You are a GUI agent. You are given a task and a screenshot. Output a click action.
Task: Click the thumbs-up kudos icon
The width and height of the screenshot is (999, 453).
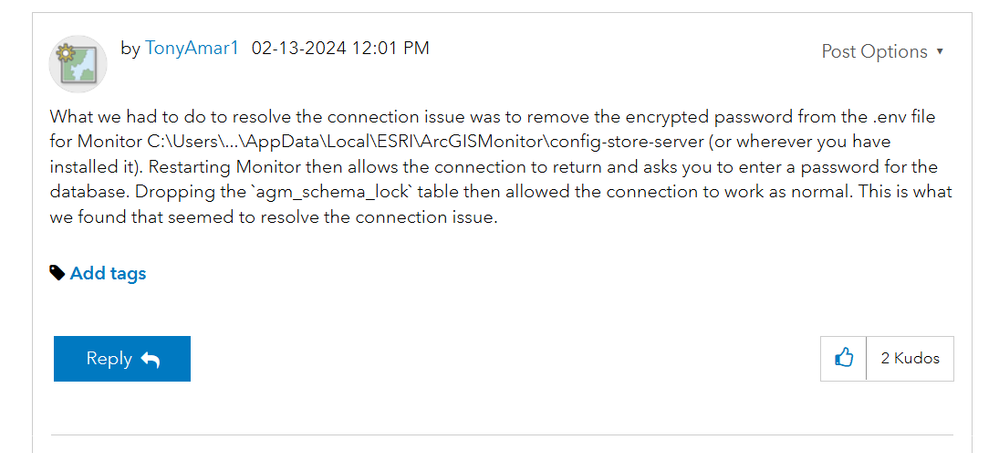[844, 358]
